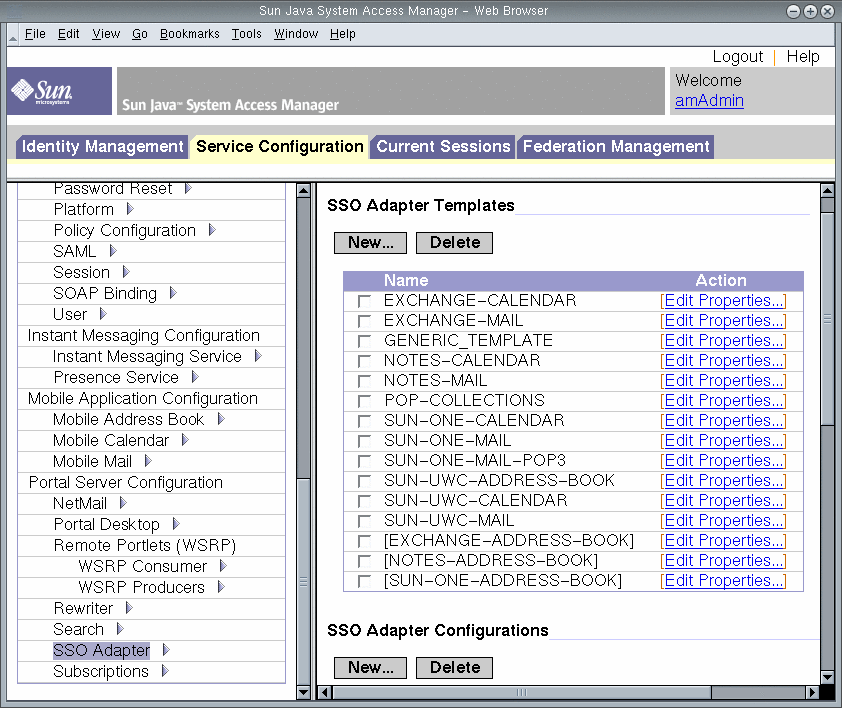Image resolution: width=842 pixels, height=708 pixels.
Task: Check the SUN-ONE-MAIL template checkbox
Action: coord(364,440)
